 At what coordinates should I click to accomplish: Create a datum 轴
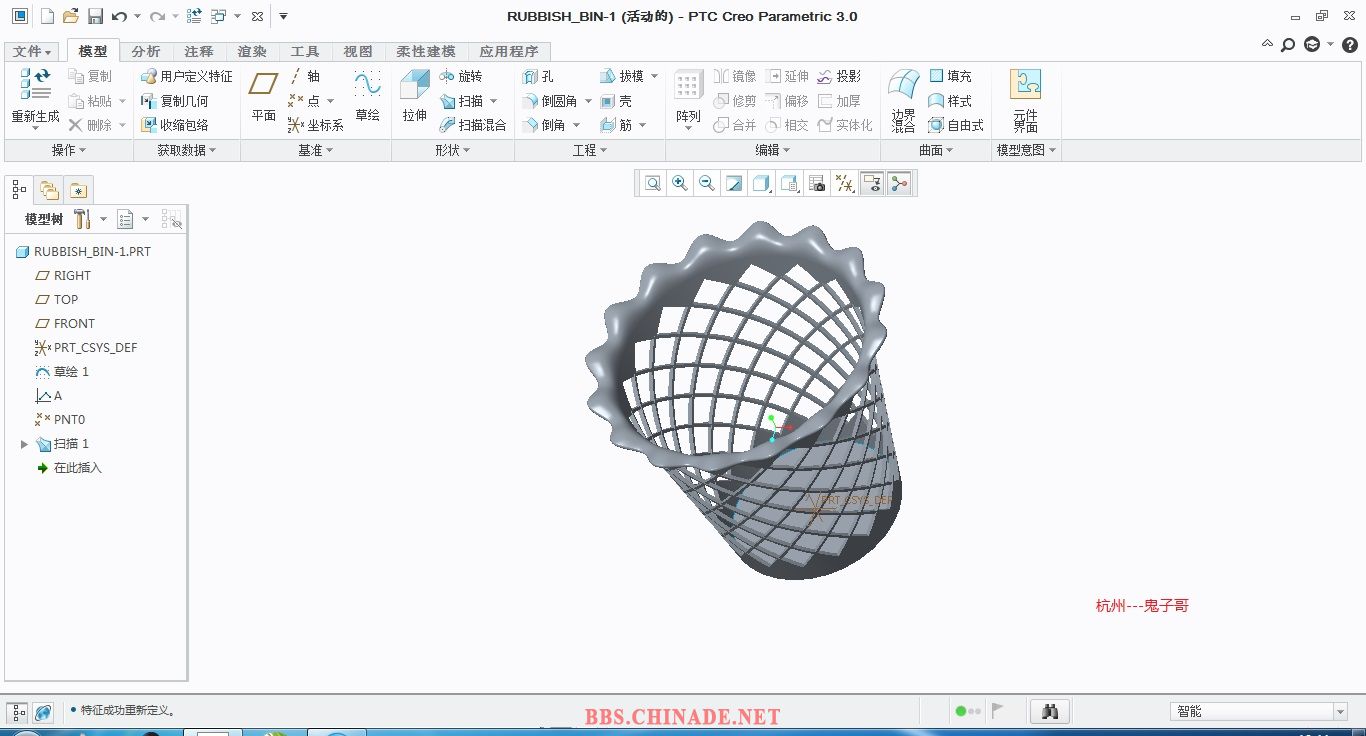click(x=304, y=76)
